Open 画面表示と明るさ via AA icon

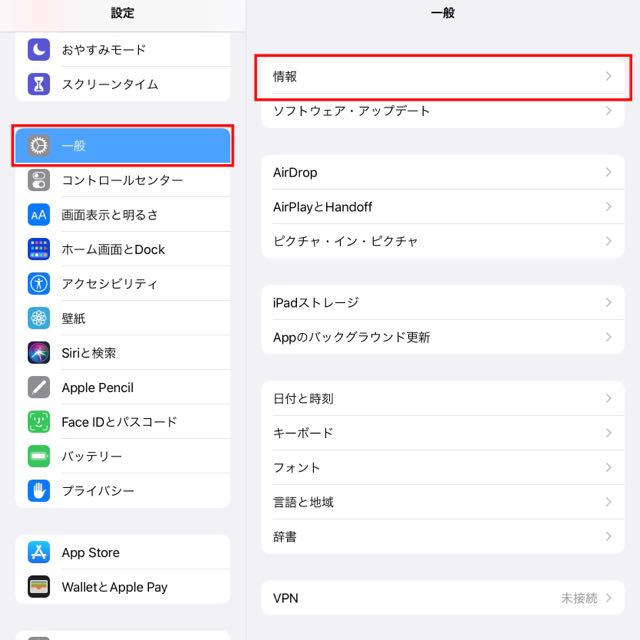[39, 215]
